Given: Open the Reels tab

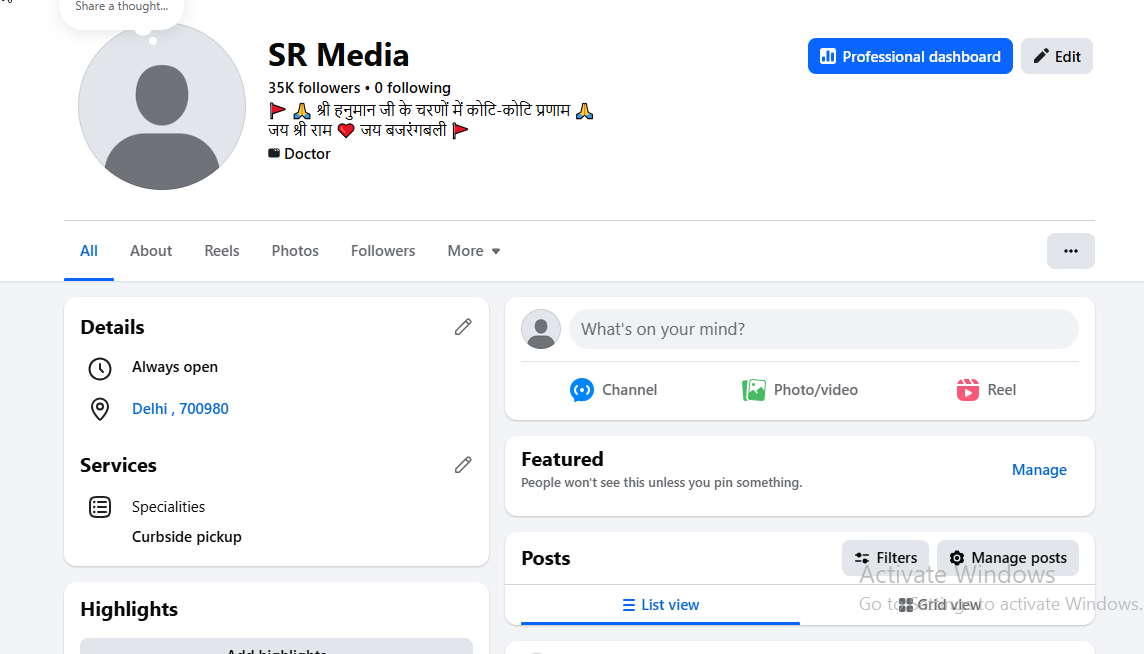Looking at the screenshot, I should [x=222, y=251].
